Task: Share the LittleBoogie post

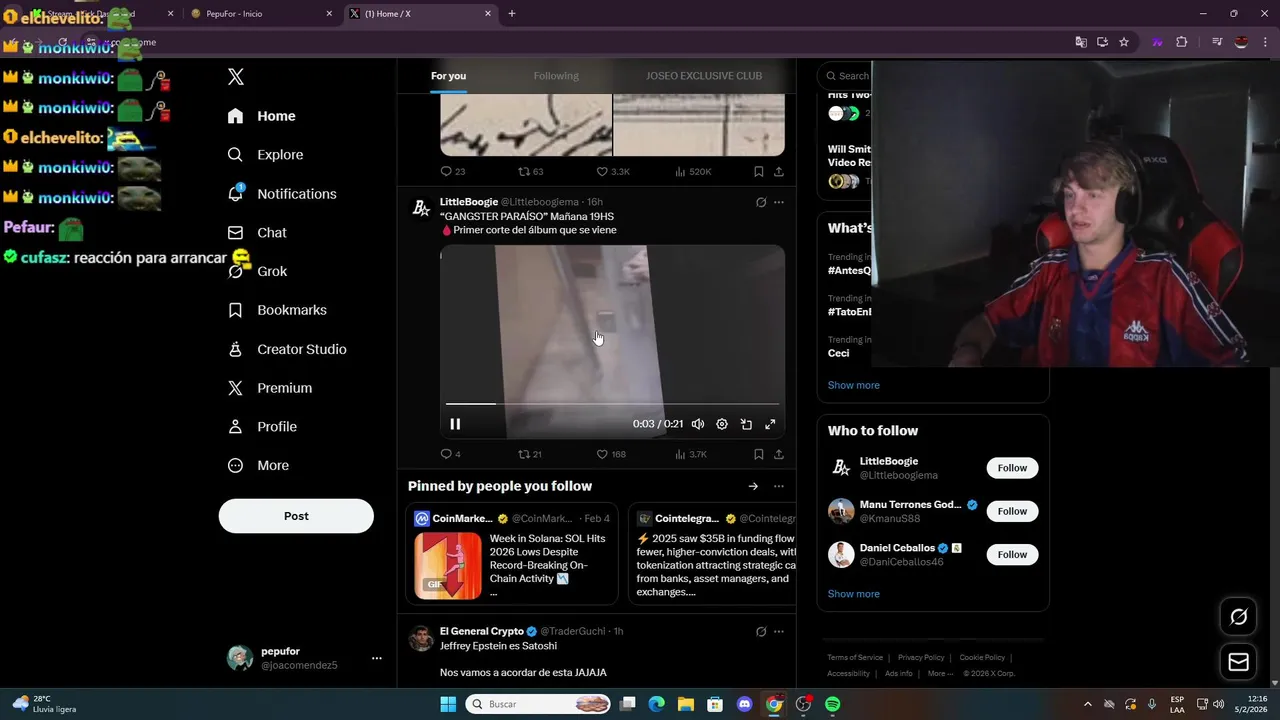Action: (x=779, y=454)
